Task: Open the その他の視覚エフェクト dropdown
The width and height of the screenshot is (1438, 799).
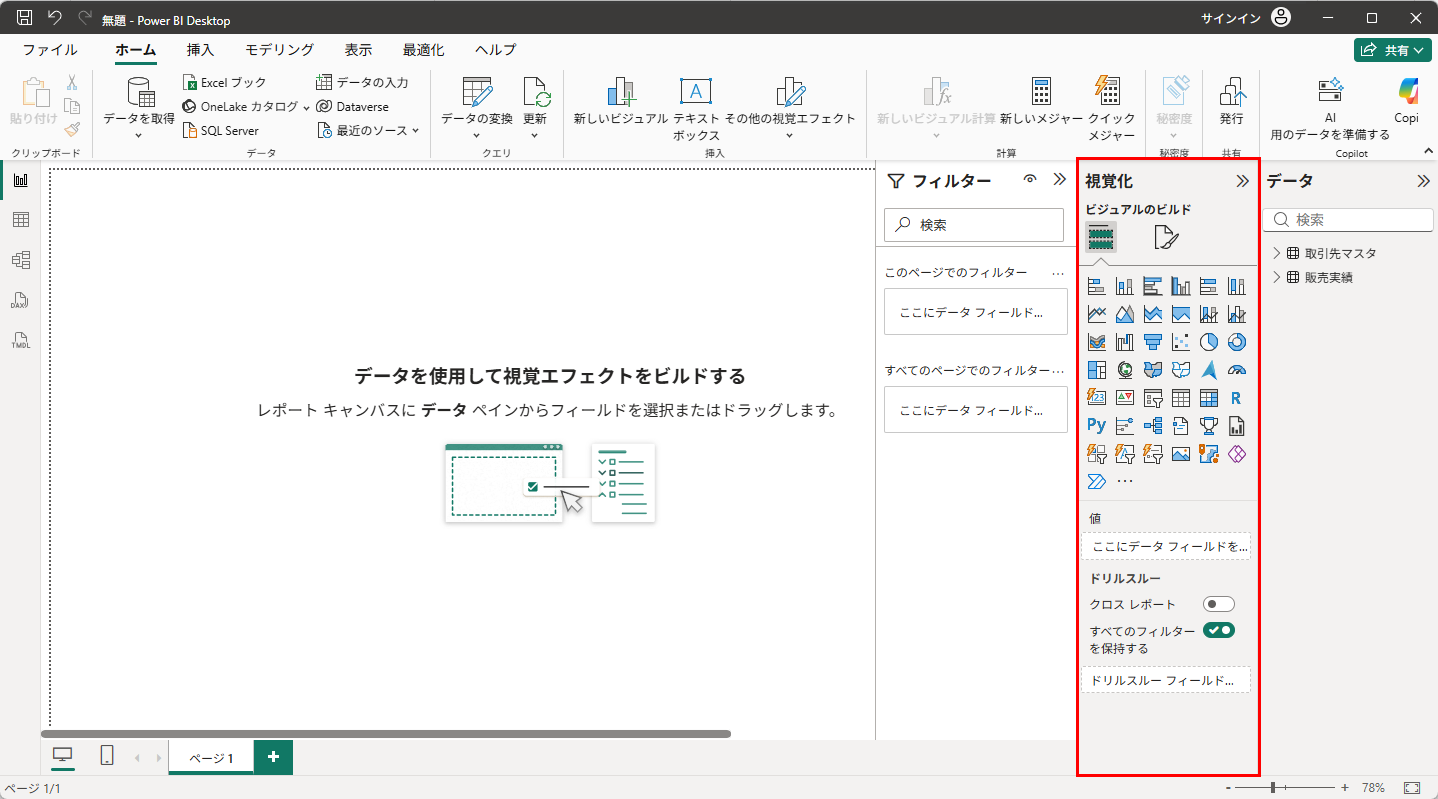Action: coord(790,135)
